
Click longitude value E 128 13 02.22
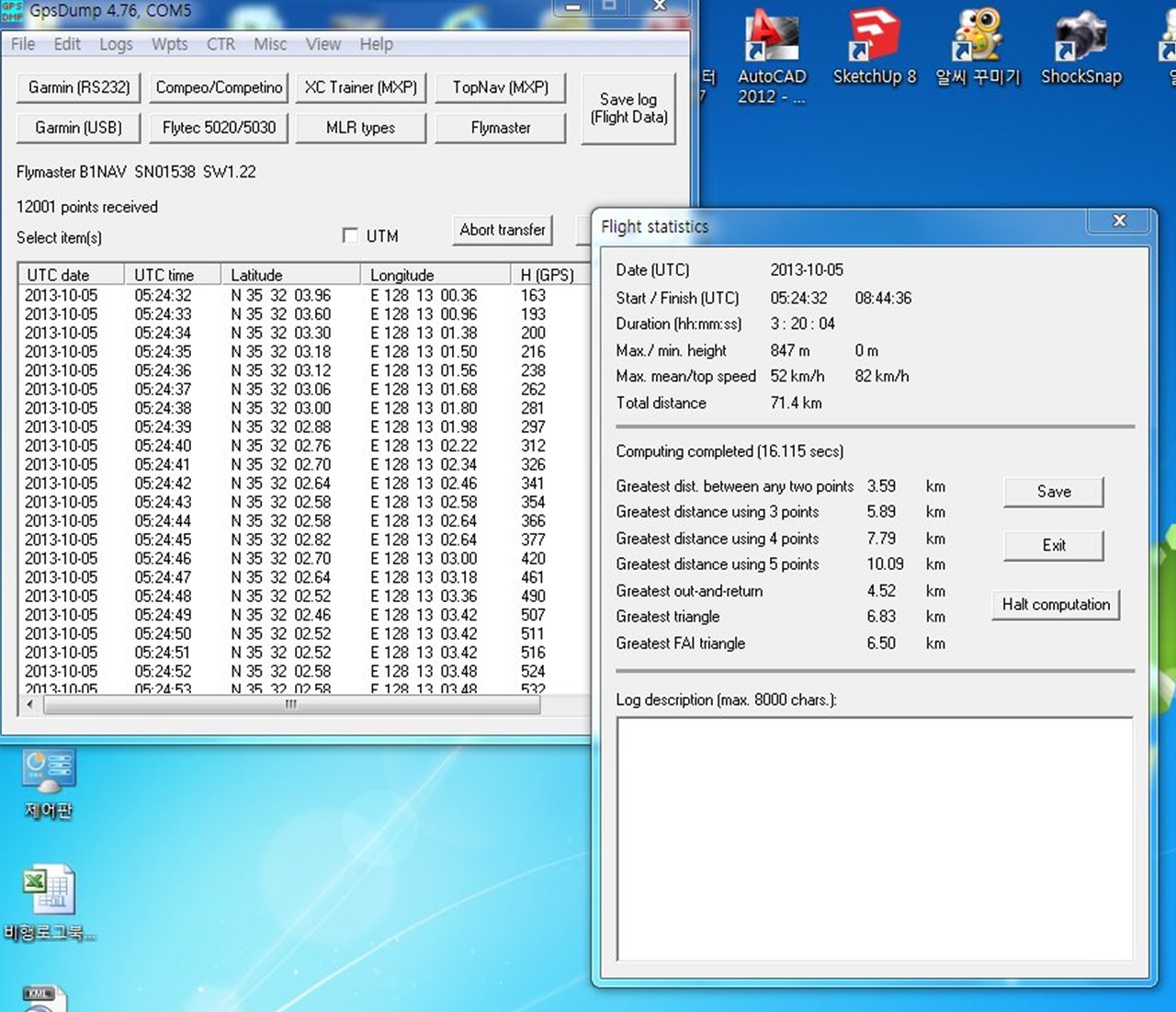[424, 445]
